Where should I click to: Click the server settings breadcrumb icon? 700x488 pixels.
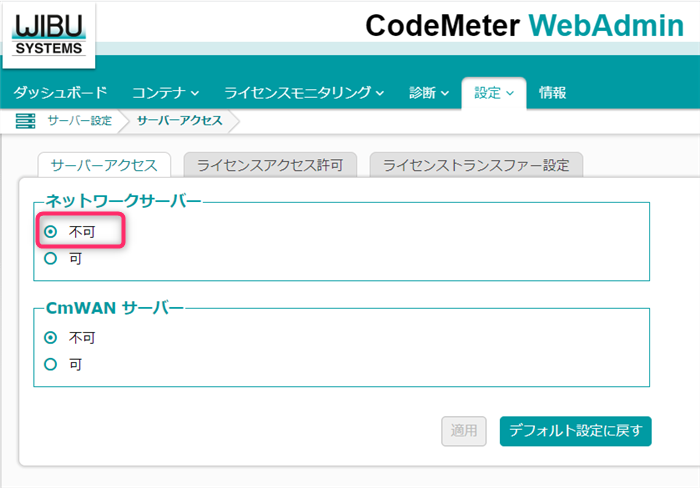tap(25, 121)
